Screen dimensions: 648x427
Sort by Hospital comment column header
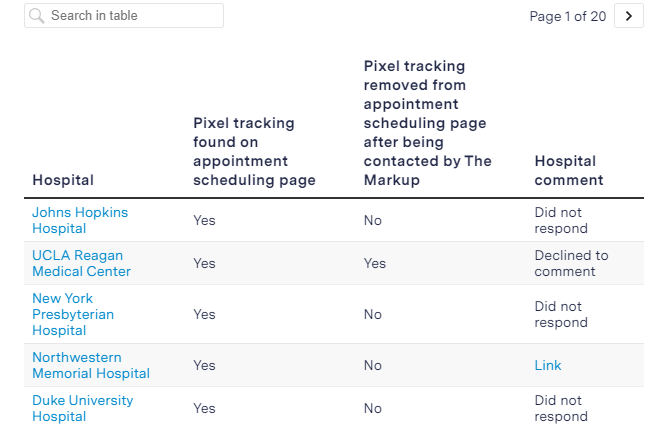click(x=569, y=171)
